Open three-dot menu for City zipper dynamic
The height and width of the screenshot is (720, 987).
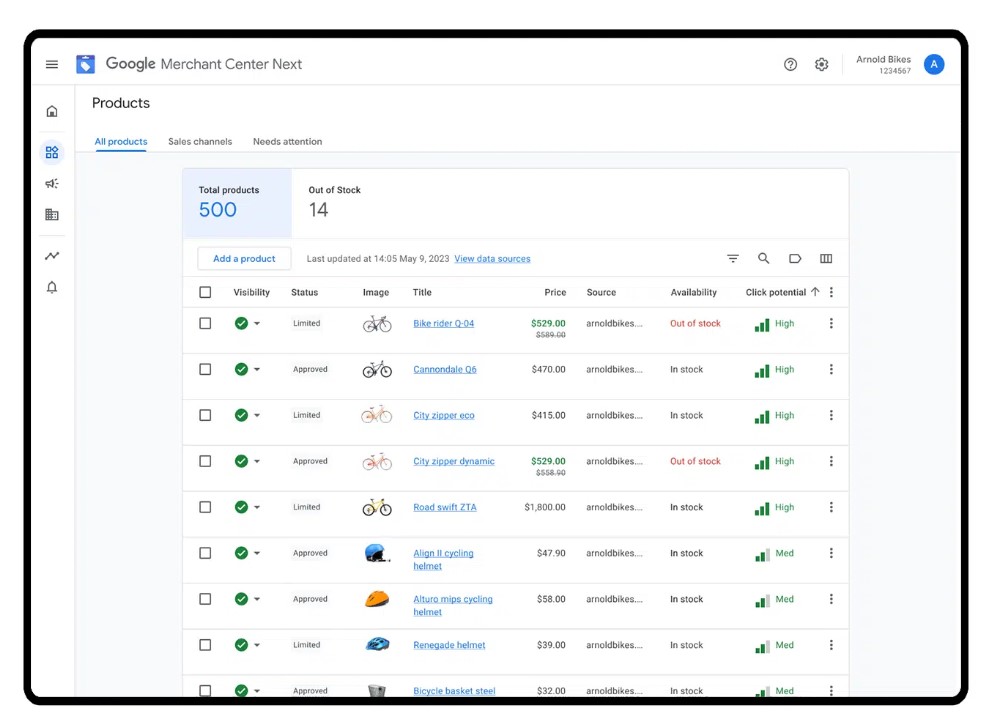coord(832,461)
